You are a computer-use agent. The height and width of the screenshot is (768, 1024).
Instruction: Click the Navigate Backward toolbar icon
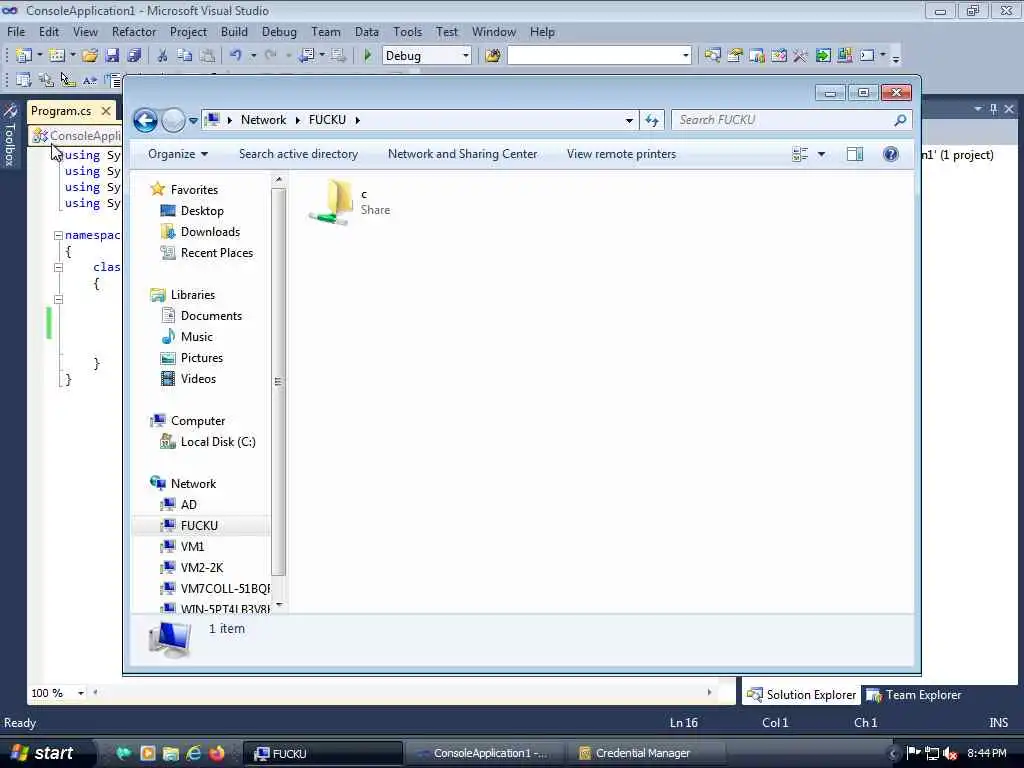coord(306,56)
